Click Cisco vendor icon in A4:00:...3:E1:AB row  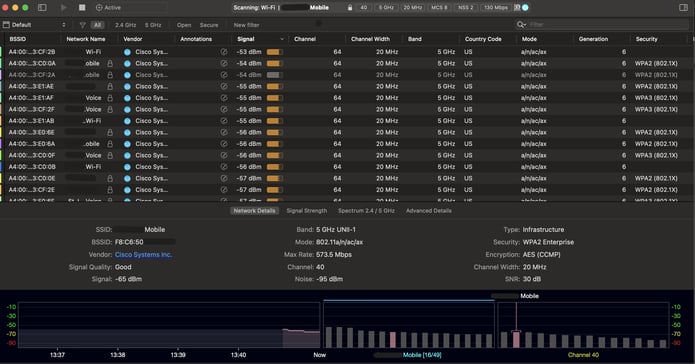point(127,121)
